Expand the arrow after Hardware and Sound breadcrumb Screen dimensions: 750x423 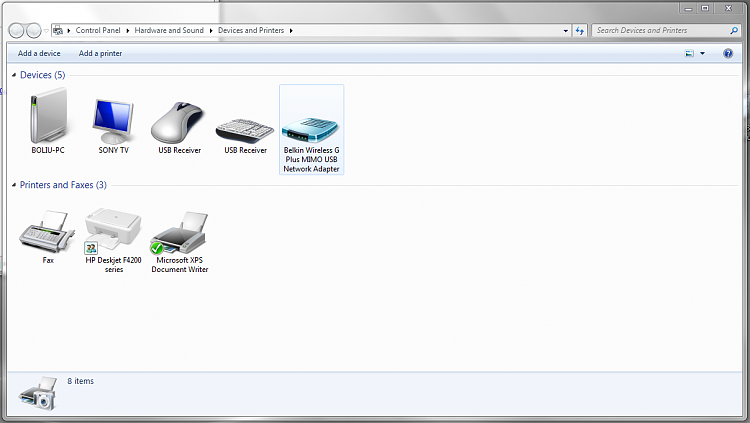(x=211, y=31)
